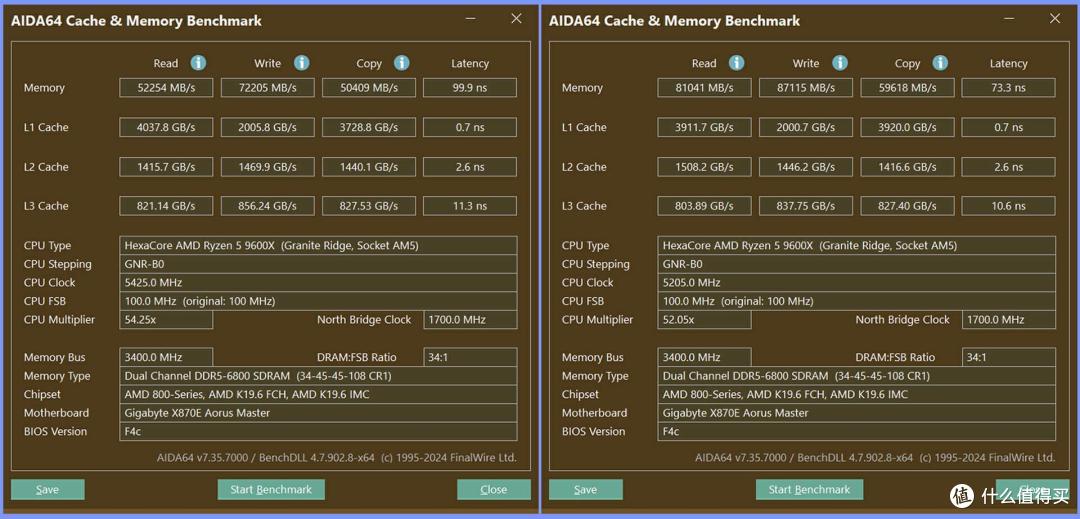Select memory latency 99.9 ns
Viewport: 1080px width, 519px height.
470,87
